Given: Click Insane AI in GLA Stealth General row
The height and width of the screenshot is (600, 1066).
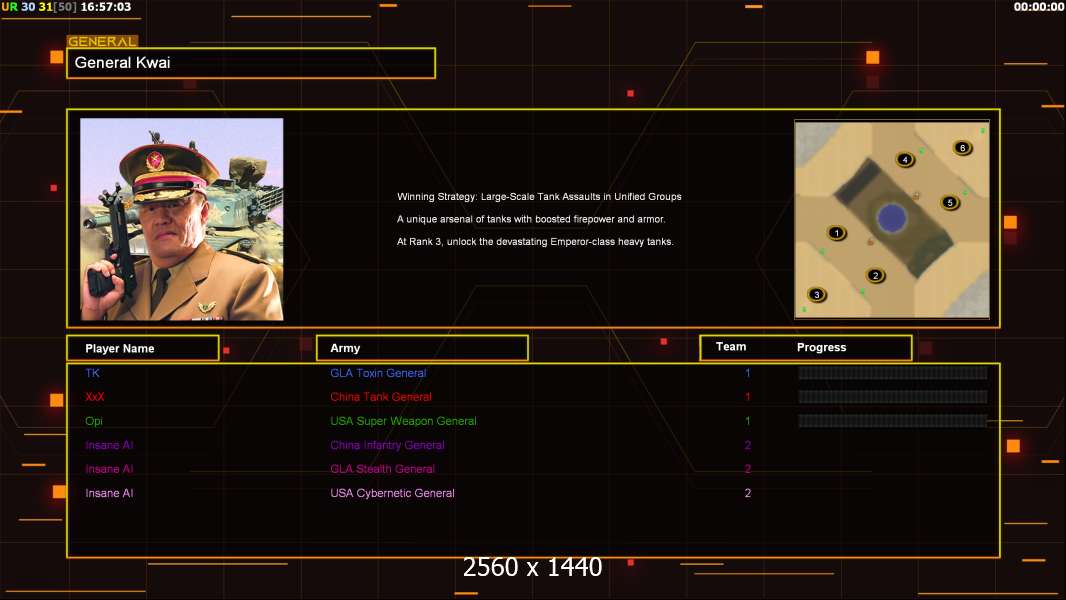Looking at the screenshot, I should click(x=109, y=469).
